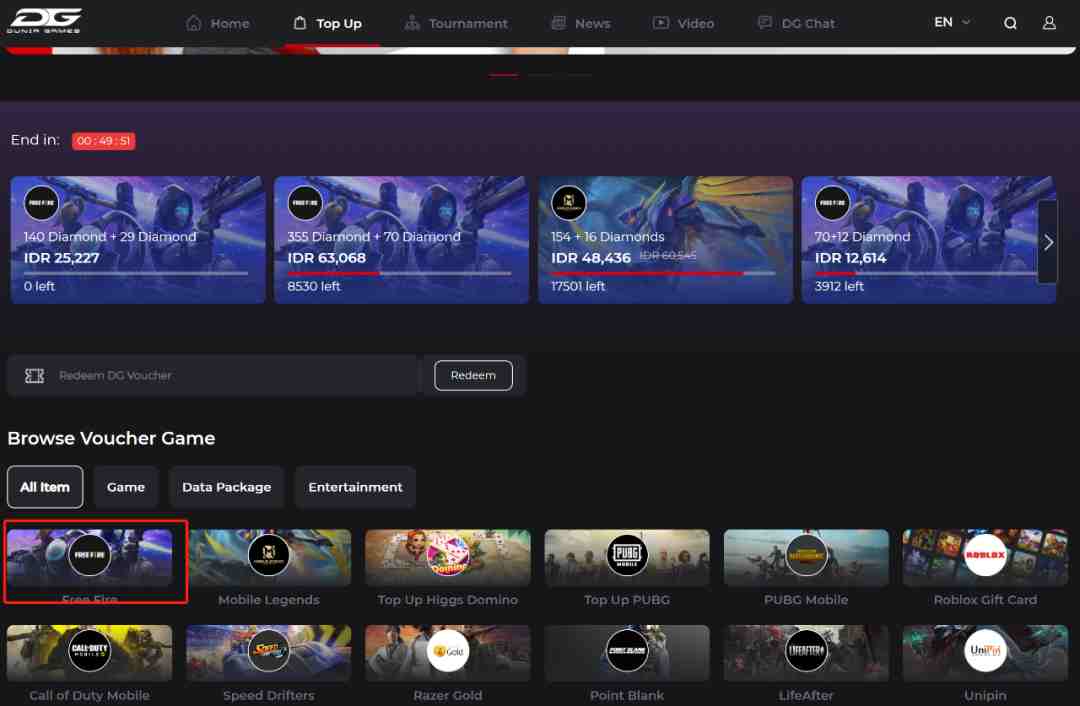Click the Dunia Games logo
This screenshot has width=1080, height=706.
pos(44,21)
